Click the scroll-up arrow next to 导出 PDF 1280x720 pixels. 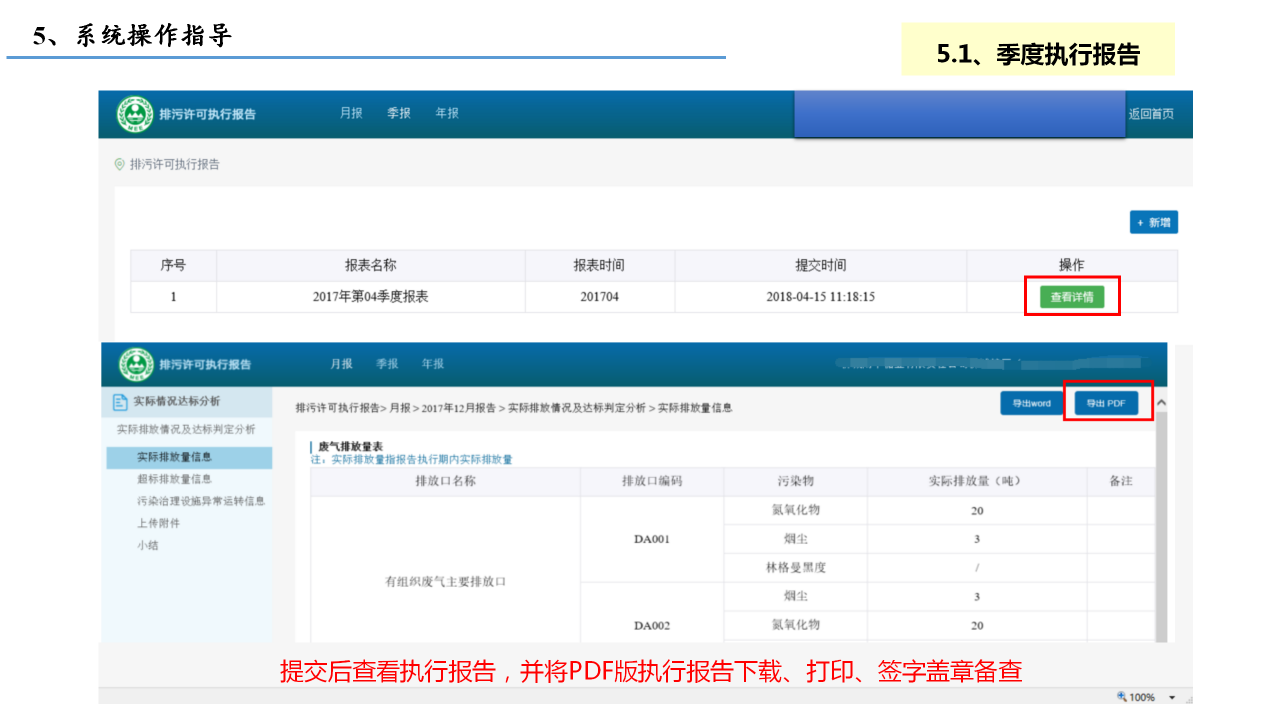(1161, 403)
